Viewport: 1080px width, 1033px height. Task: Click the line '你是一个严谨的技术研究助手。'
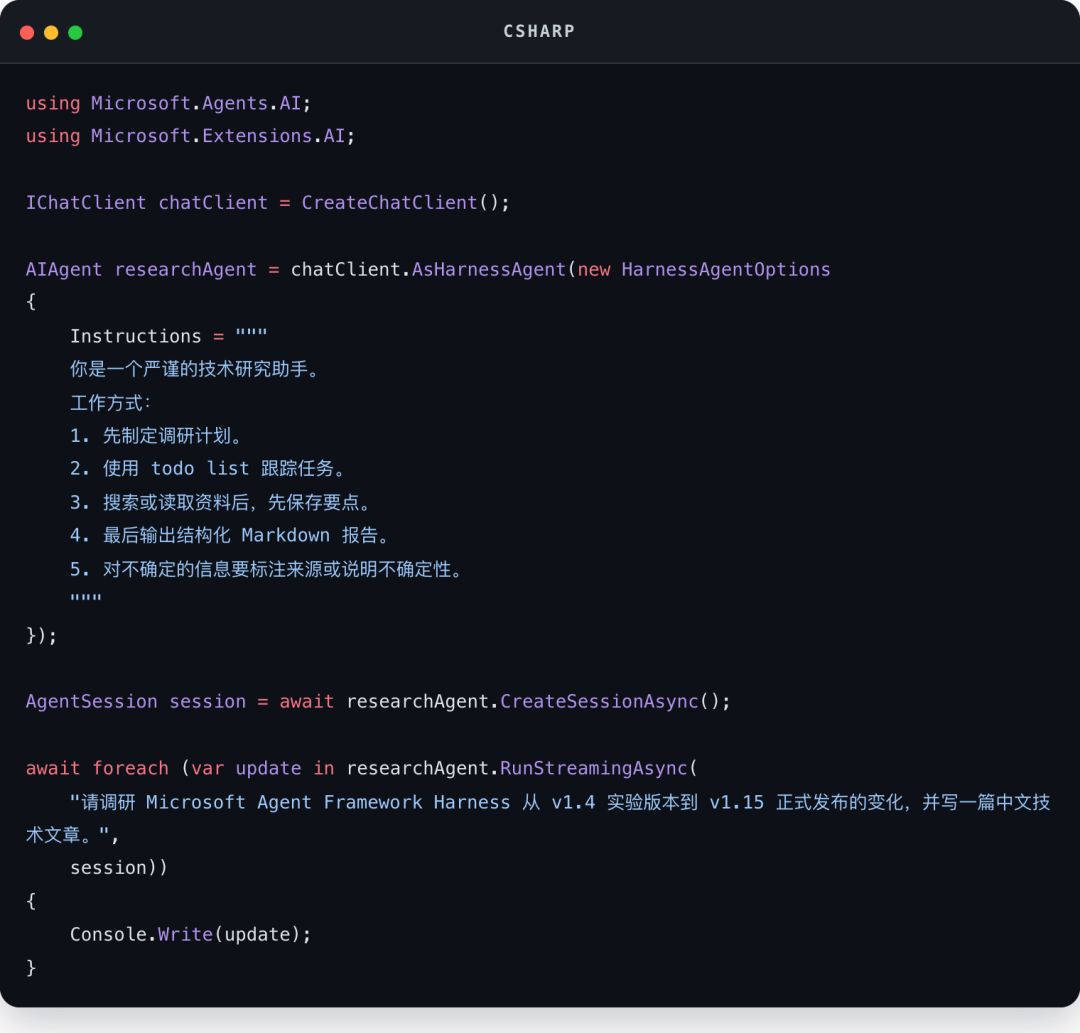(x=196, y=369)
